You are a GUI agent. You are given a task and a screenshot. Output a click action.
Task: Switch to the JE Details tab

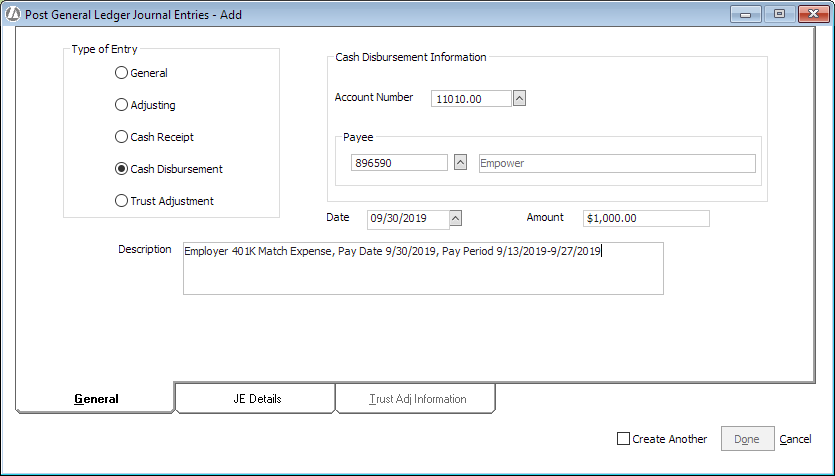pyautogui.click(x=255, y=398)
